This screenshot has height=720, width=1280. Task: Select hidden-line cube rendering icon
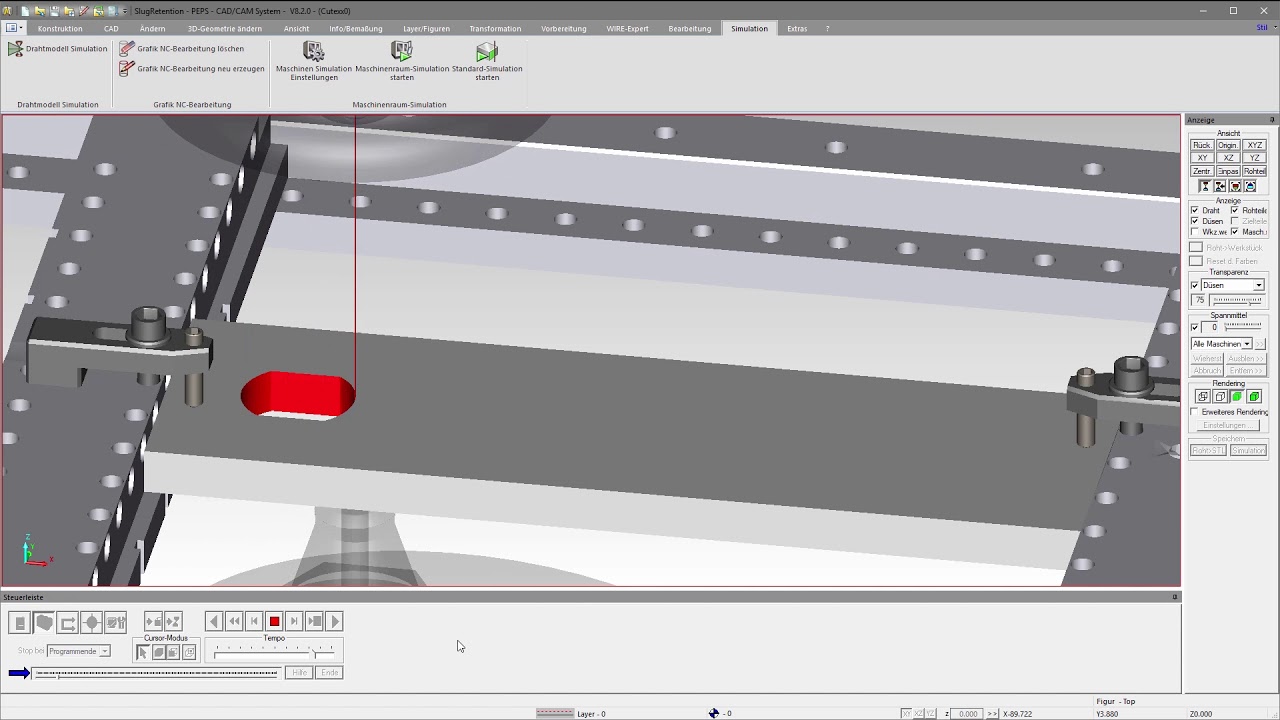[1220, 397]
